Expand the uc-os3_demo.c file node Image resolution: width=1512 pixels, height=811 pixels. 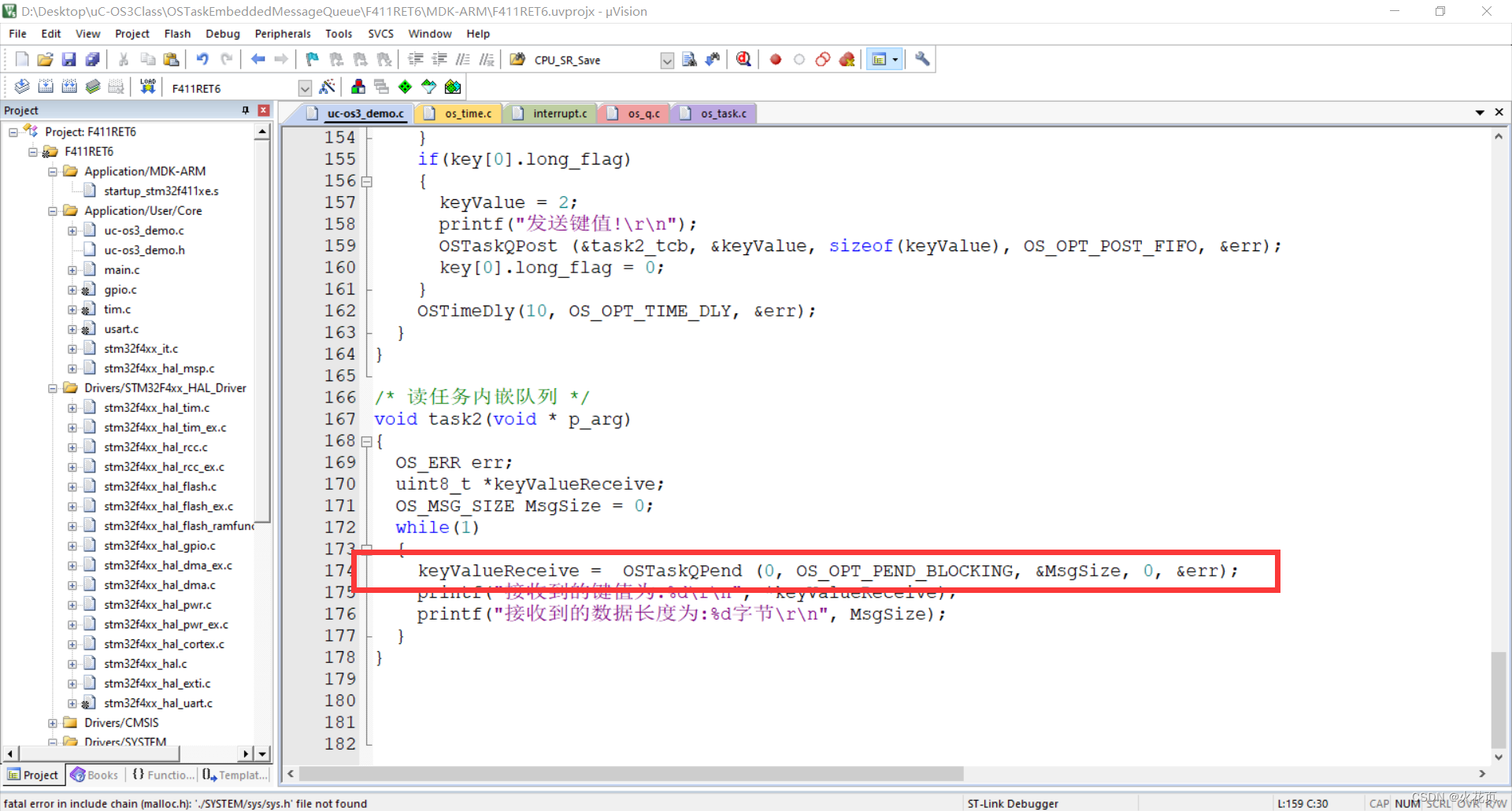click(72, 231)
